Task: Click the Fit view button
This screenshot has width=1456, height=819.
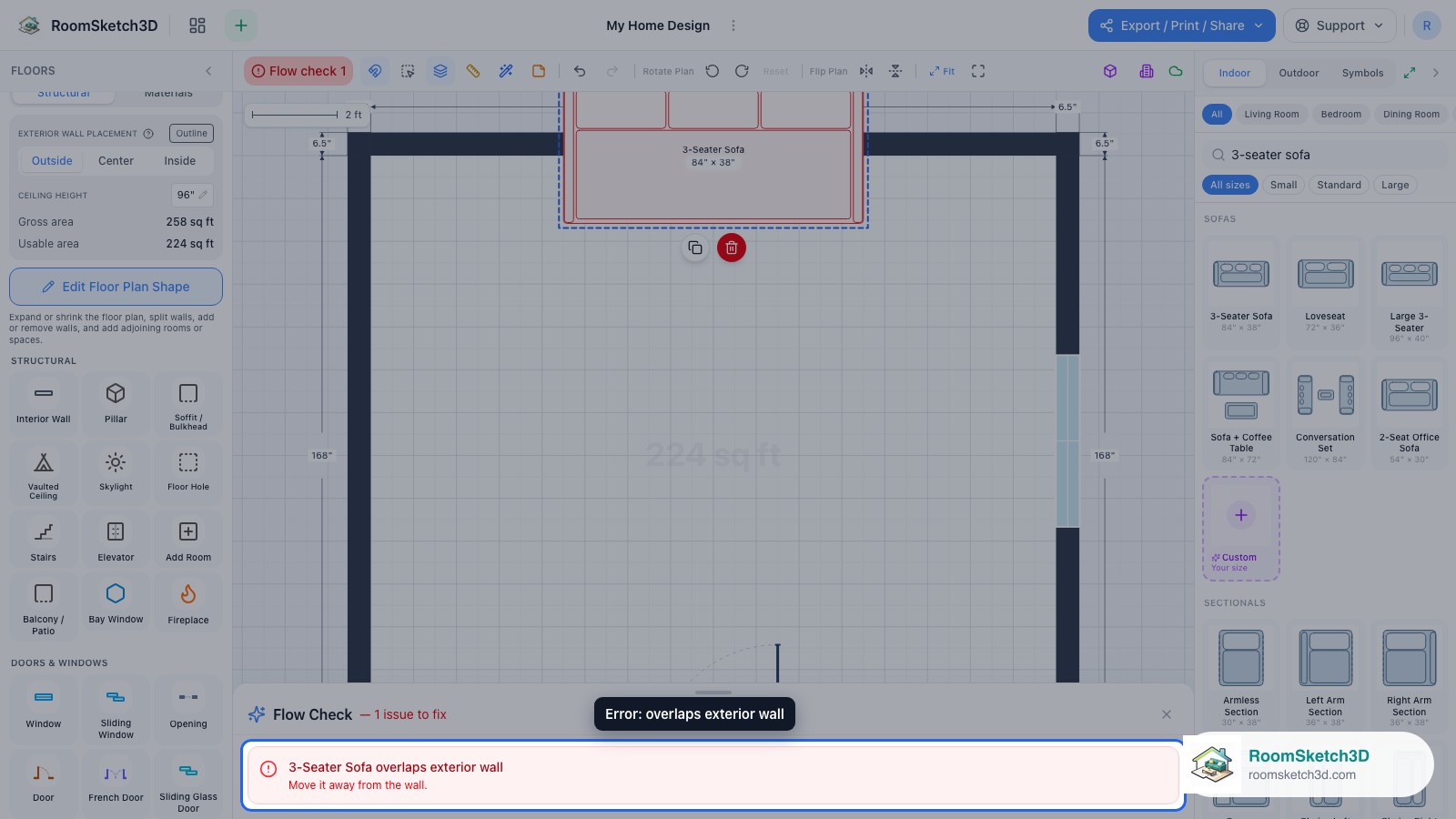Action: [x=942, y=71]
